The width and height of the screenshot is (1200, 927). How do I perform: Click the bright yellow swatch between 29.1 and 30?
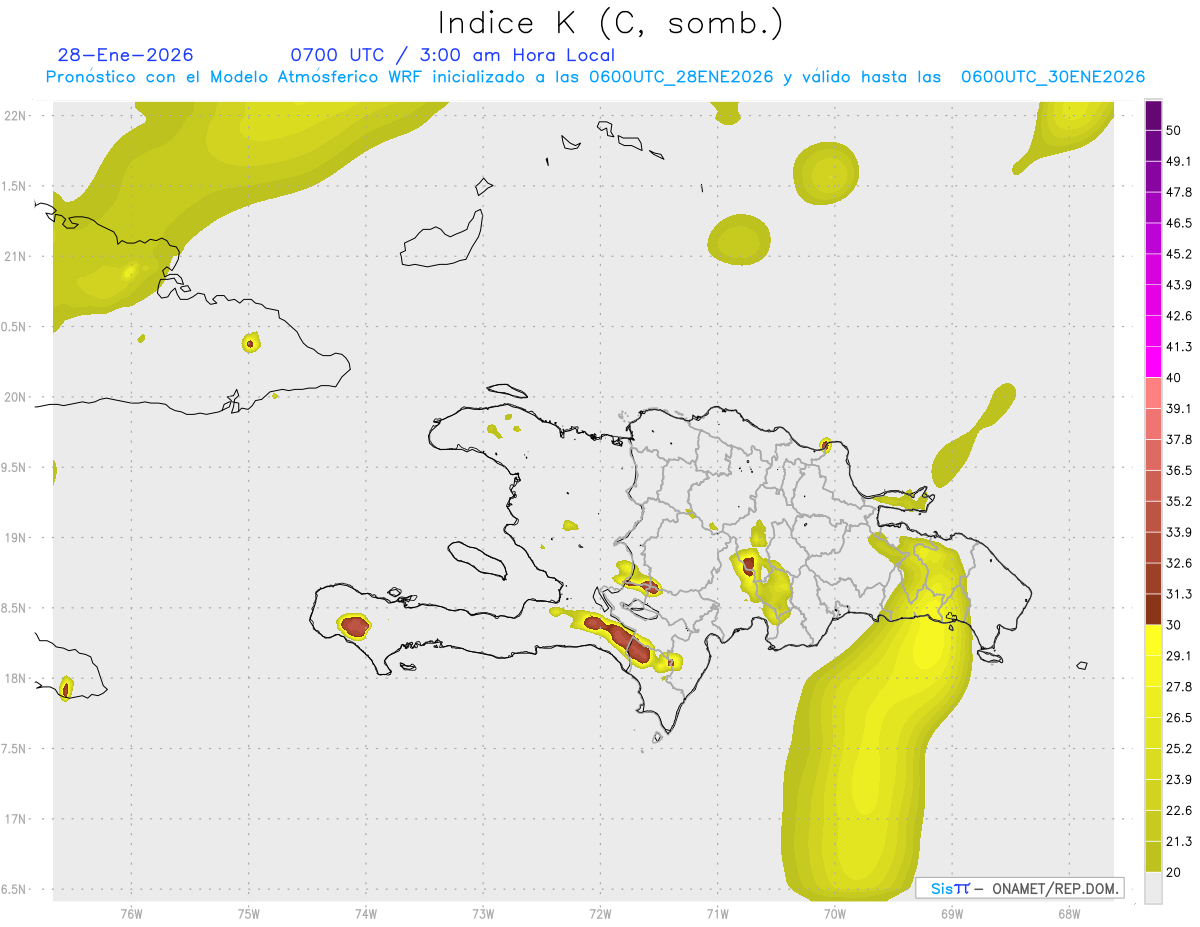tap(1154, 640)
